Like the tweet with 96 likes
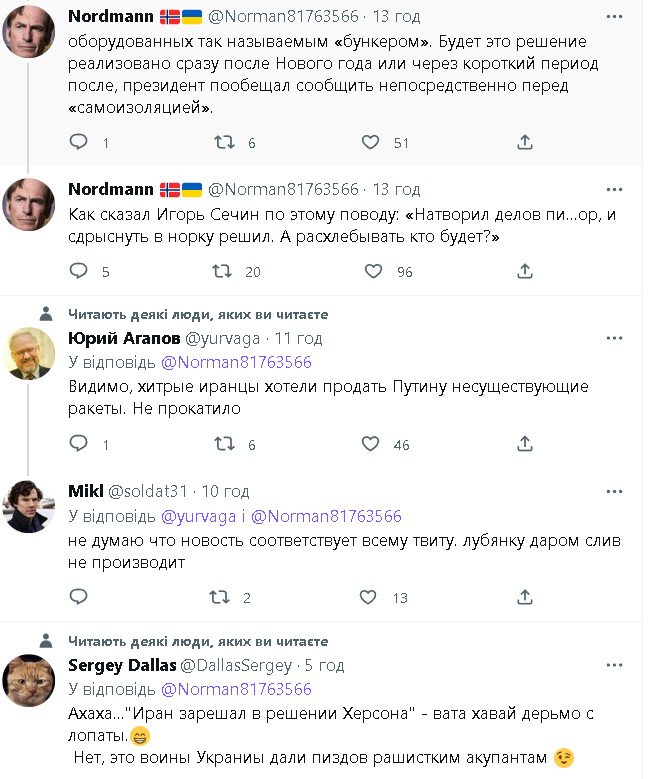 click(373, 271)
